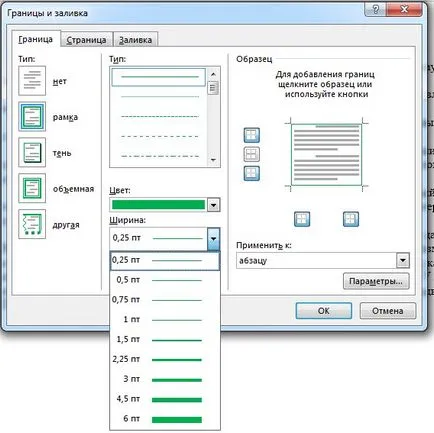Pick the 'объемная' 3-D border icon

coord(32,188)
